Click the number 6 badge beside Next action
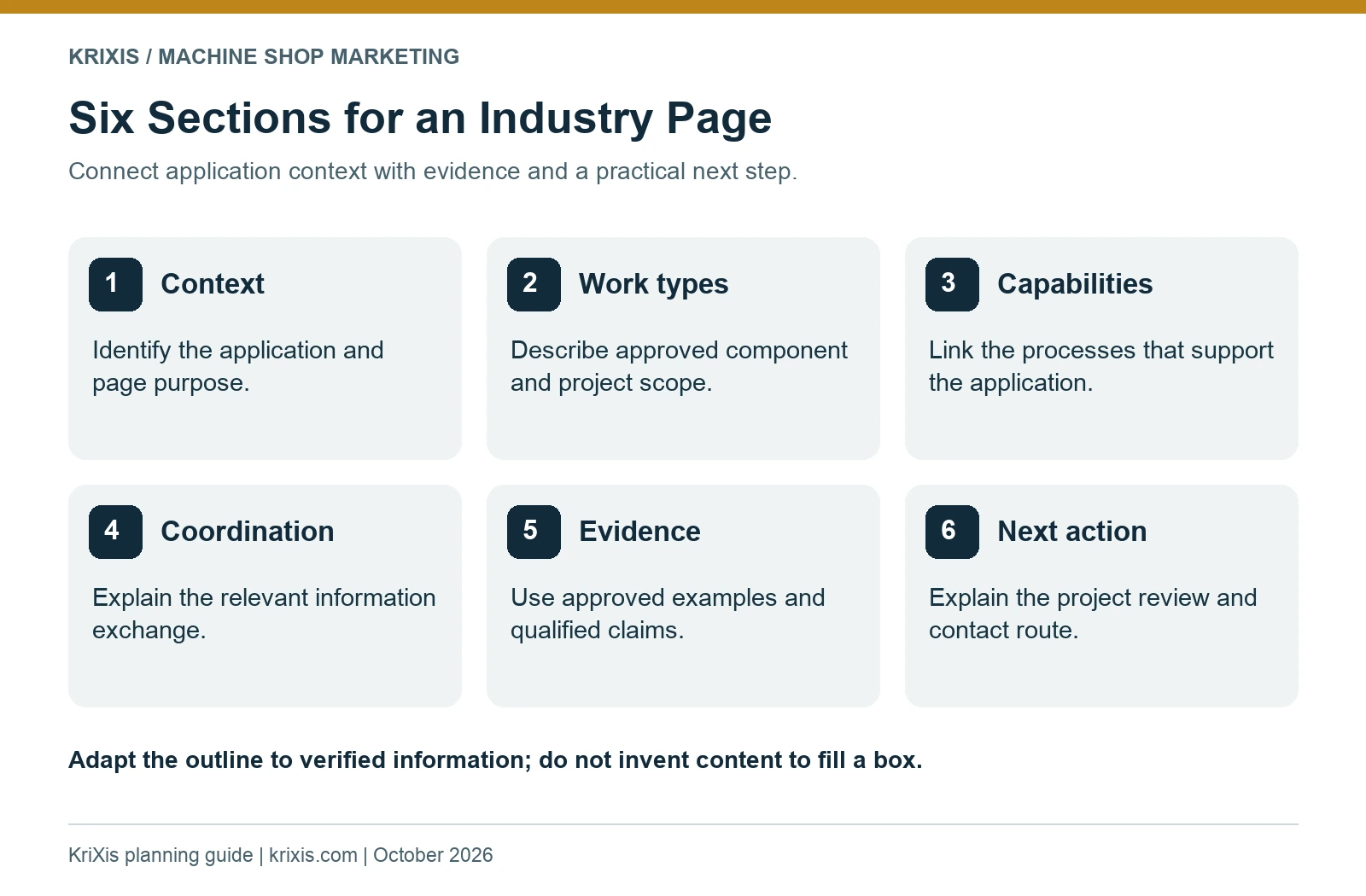 (x=952, y=532)
